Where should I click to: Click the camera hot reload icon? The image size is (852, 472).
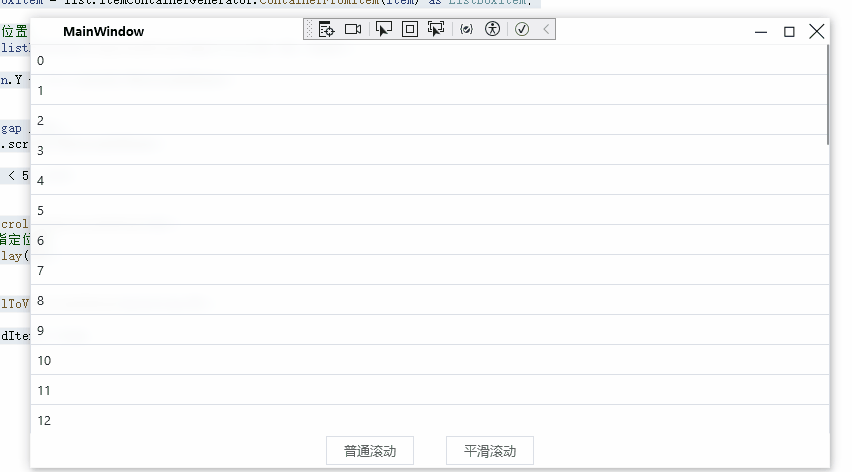point(353,29)
